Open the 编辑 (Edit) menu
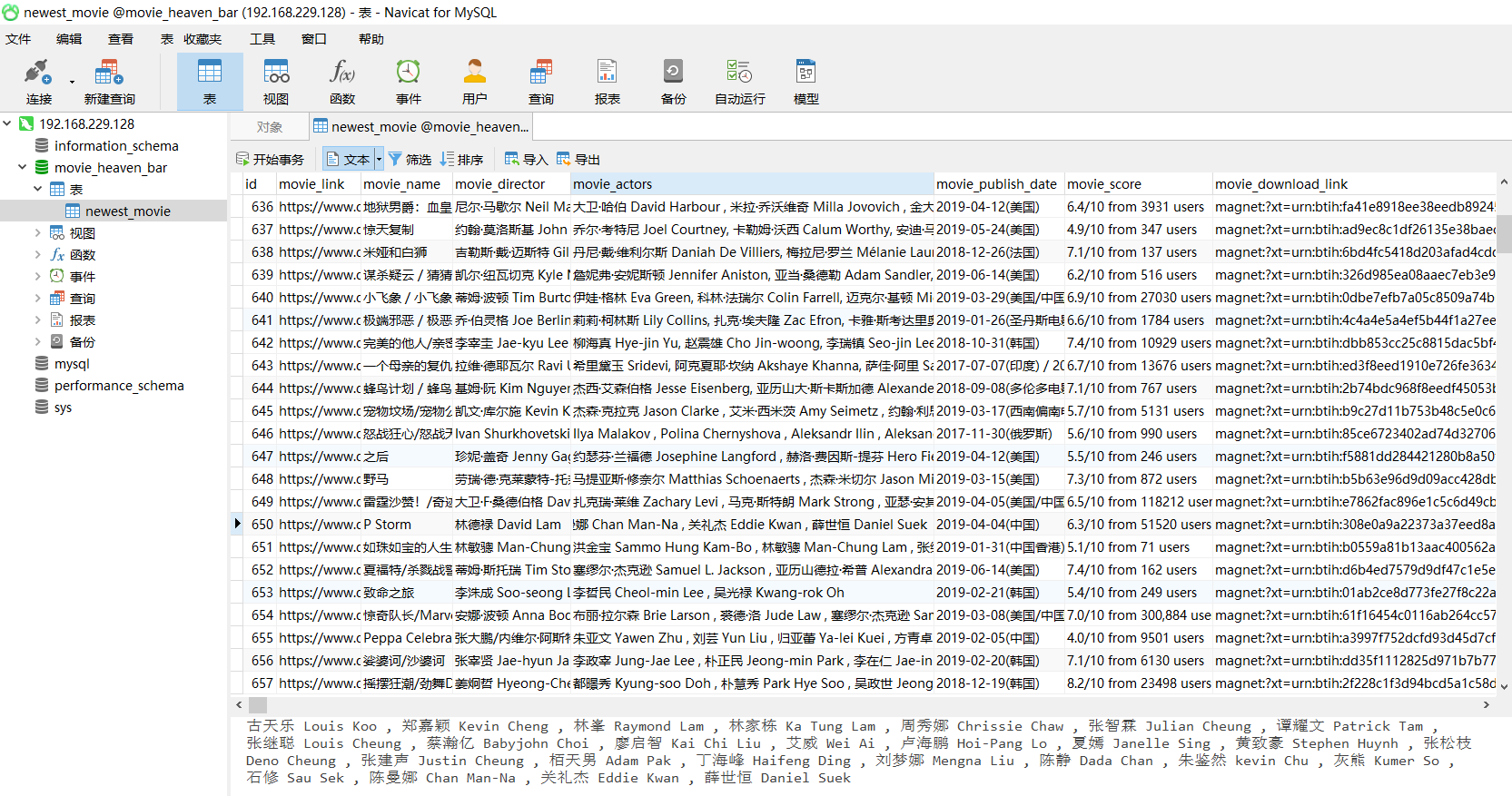The height and width of the screenshot is (796, 1512). (69, 39)
